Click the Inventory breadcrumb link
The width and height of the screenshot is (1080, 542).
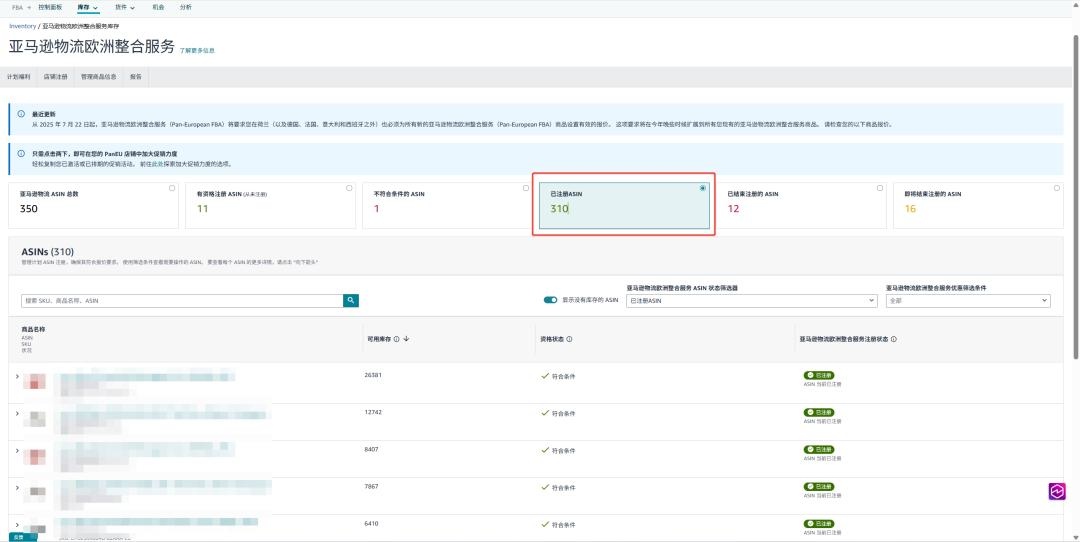pyautogui.click(x=23, y=26)
